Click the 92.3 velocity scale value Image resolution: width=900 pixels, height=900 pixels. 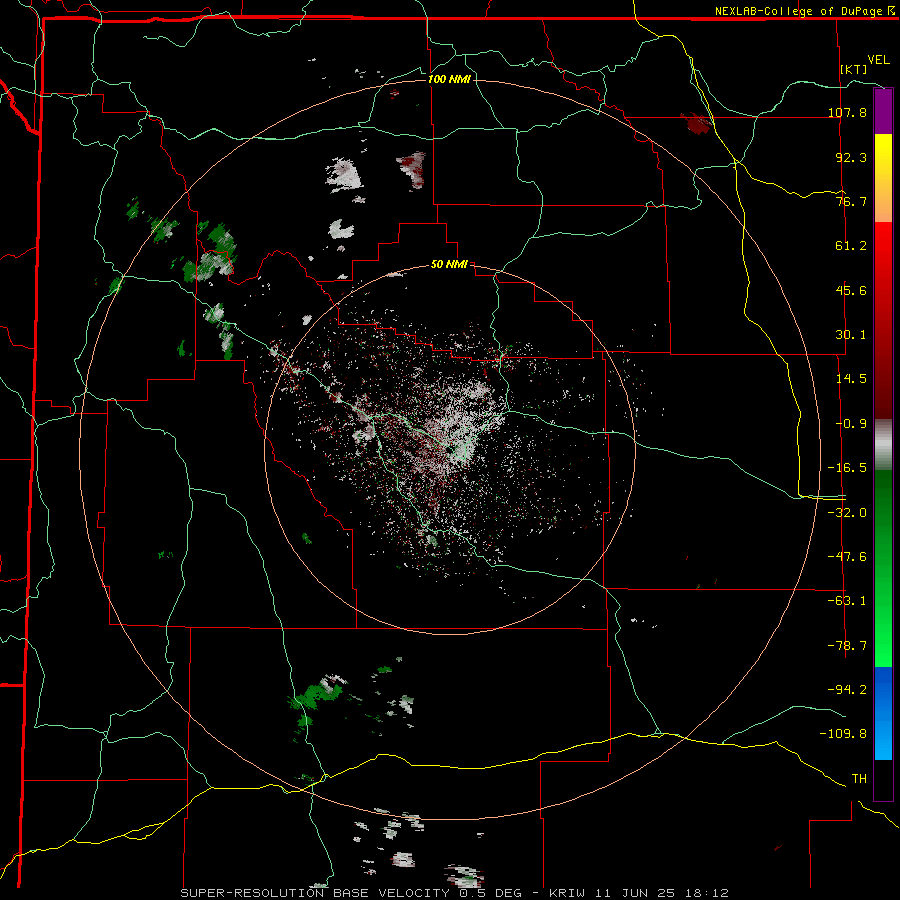[x=851, y=157]
